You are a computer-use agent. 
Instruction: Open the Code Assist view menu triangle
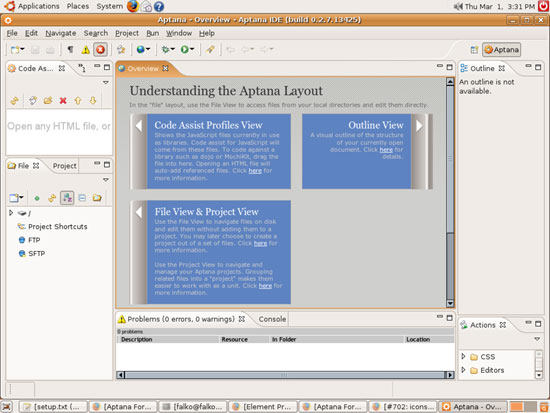point(106,82)
